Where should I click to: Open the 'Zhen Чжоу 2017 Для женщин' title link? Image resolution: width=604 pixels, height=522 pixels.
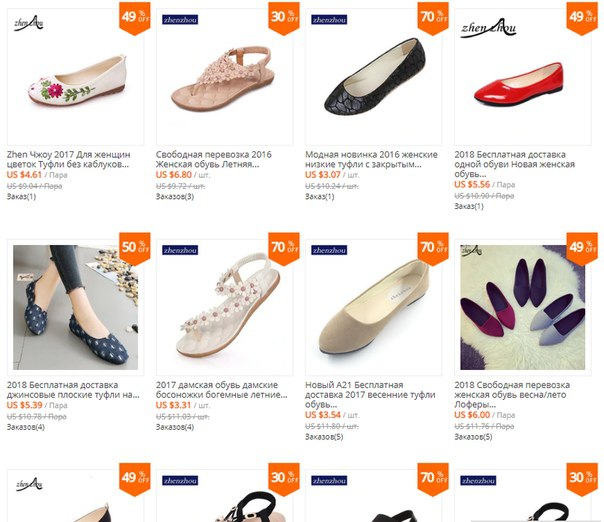click(x=69, y=159)
